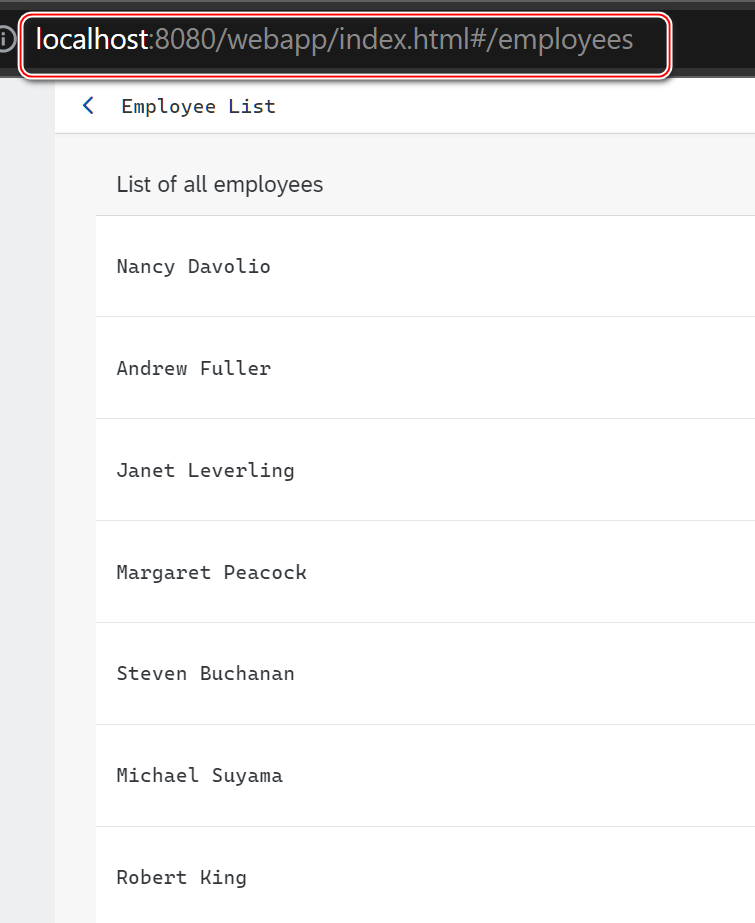Image resolution: width=755 pixels, height=923 pixels.
Task: Click the surname 'Suyama'
Action: point(247,776)
